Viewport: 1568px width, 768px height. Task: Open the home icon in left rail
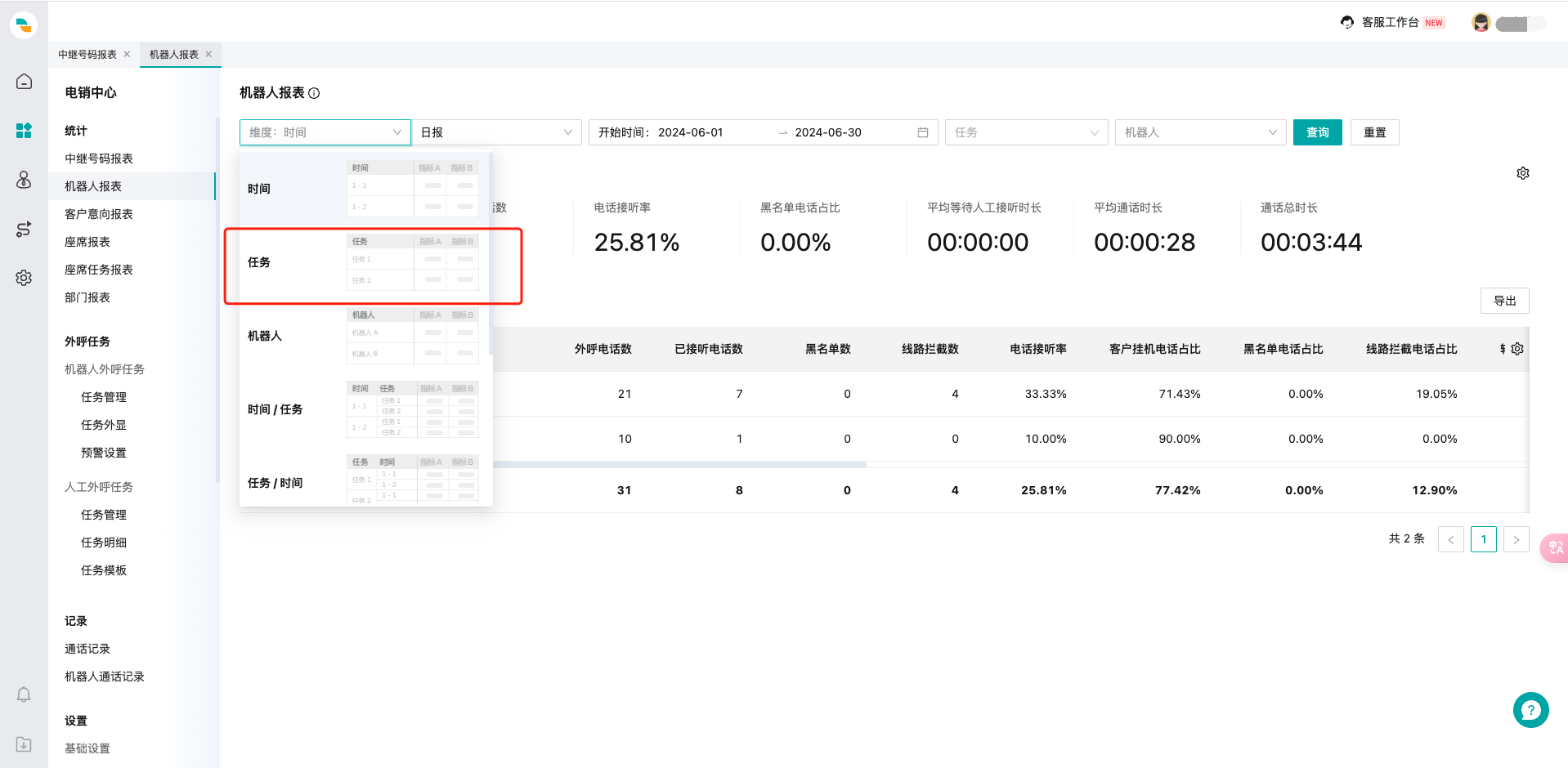coord(24,82)
